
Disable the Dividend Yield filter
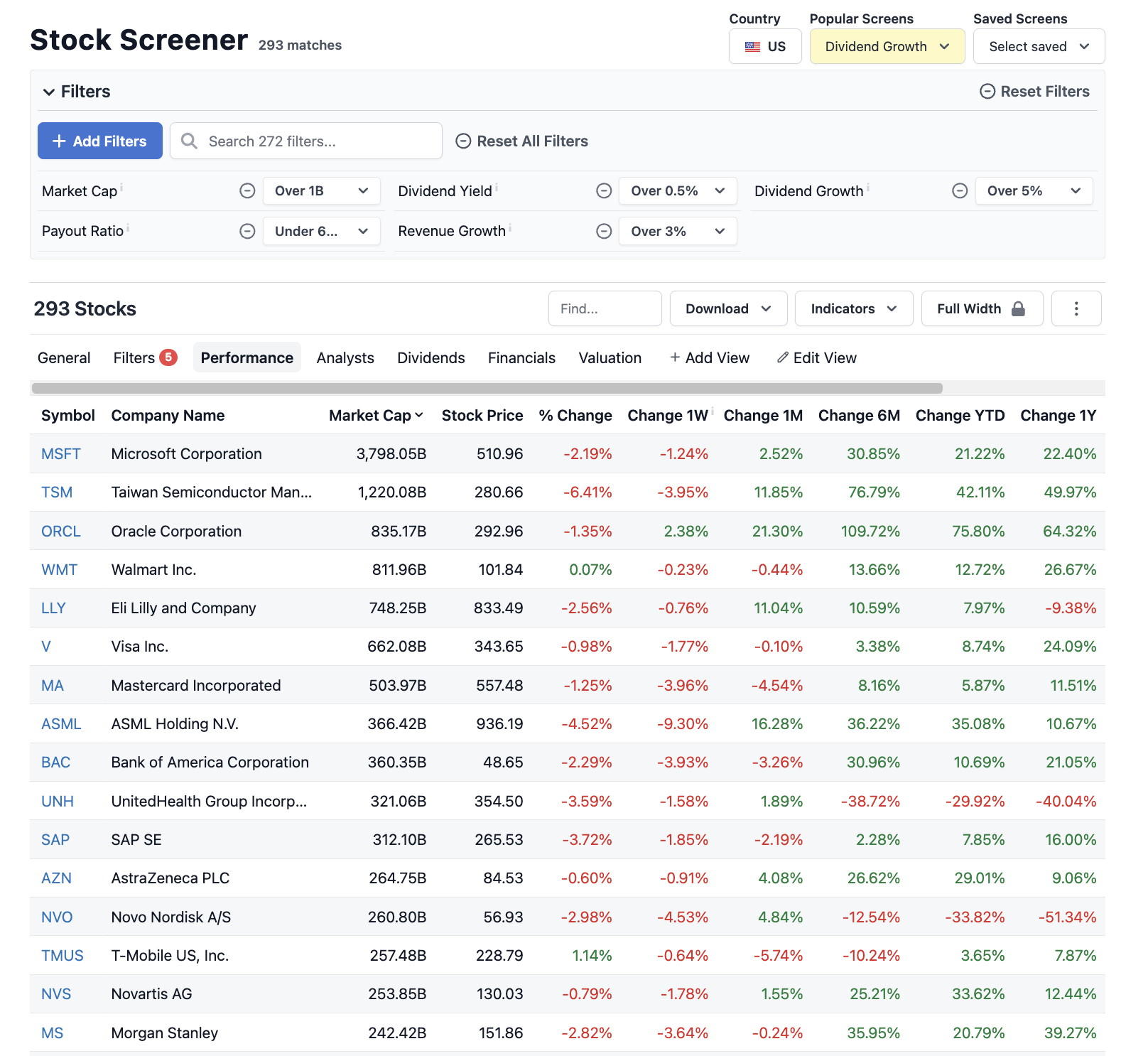(x=604, y=190)
